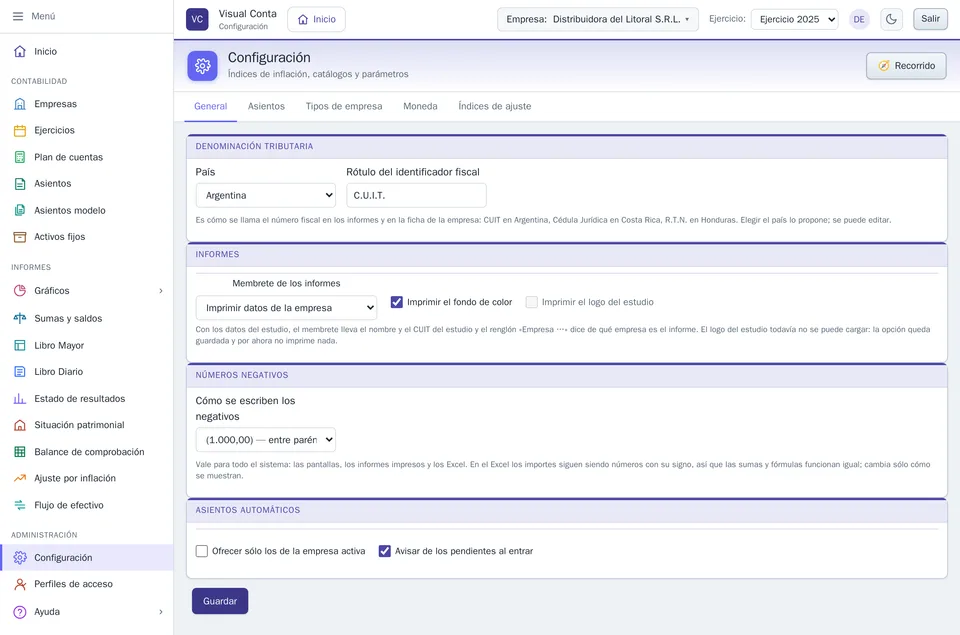Open the País dropdown showing Argentina
This screenshot has width=960, height=635.
(x=266, y=195)
